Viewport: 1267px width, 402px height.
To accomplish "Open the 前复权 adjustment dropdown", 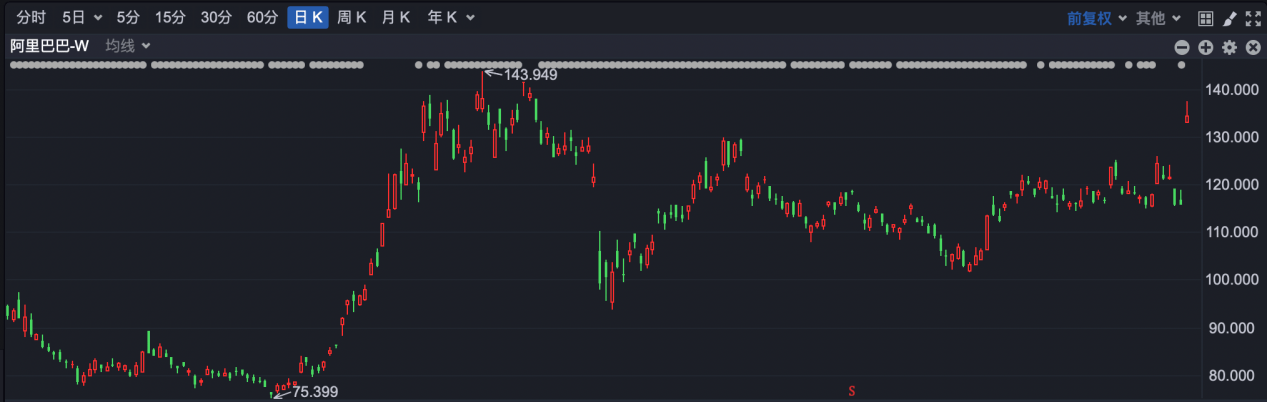I will click(x=1096, y=18).
